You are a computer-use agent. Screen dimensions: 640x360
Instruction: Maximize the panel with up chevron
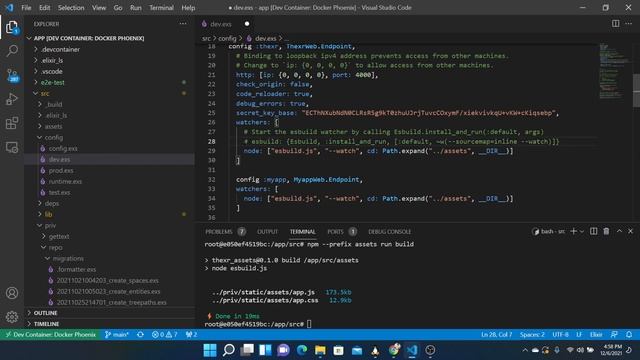(x=619, y=231)
